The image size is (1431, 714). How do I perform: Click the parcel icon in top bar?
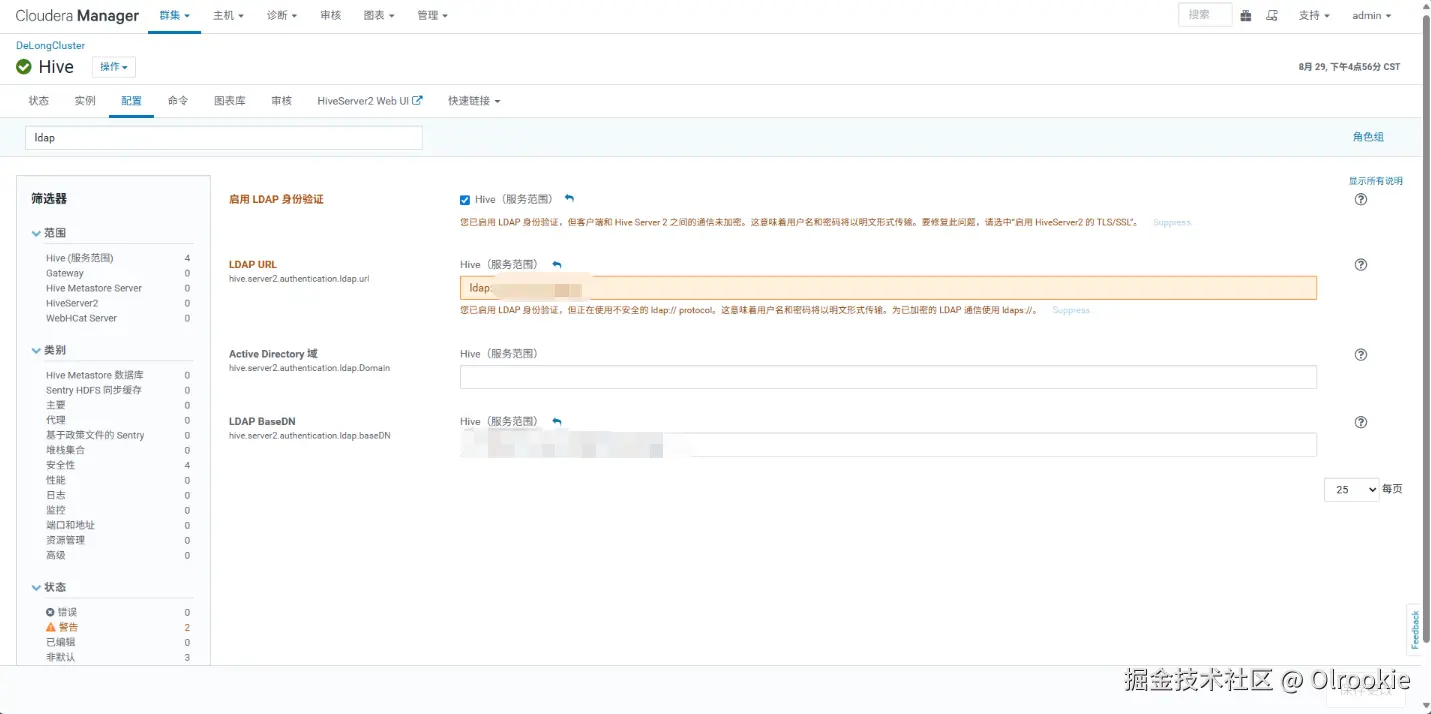[1246, 15]
